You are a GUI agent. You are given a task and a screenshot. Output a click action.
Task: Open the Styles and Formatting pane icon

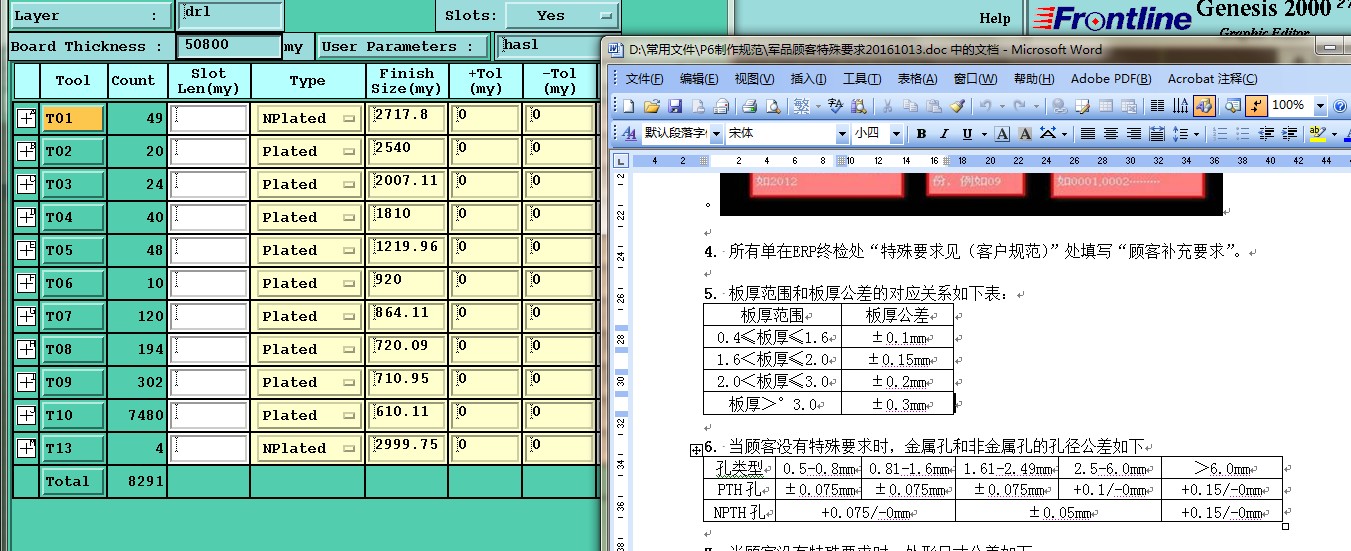point(629,133)
